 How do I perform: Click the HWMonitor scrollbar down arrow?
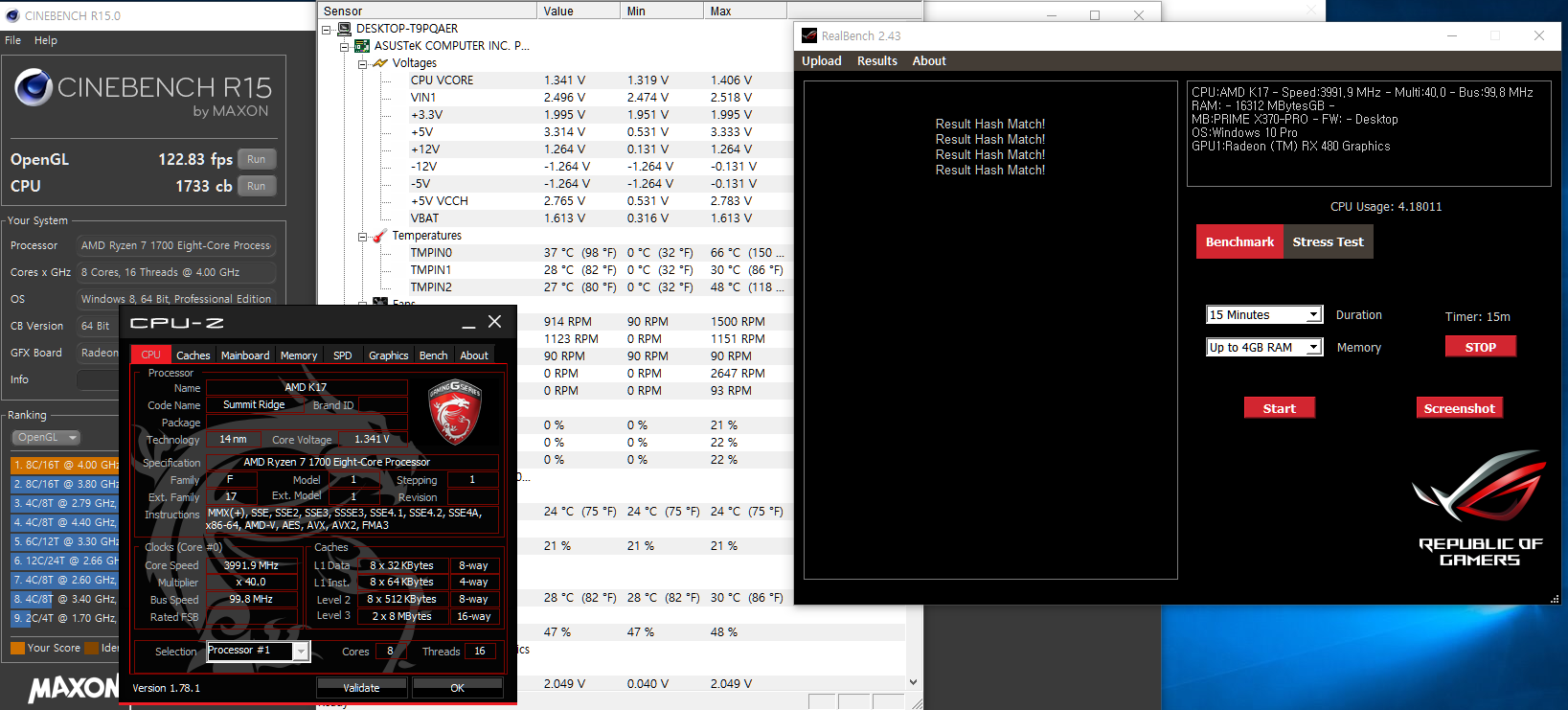coord(913,682)
